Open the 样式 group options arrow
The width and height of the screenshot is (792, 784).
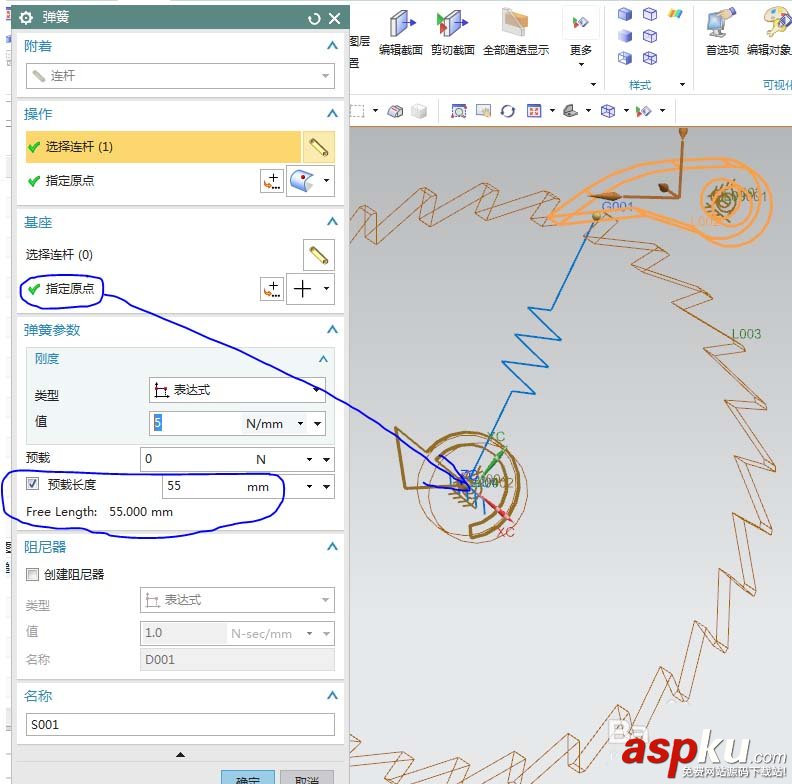[682, 85]
